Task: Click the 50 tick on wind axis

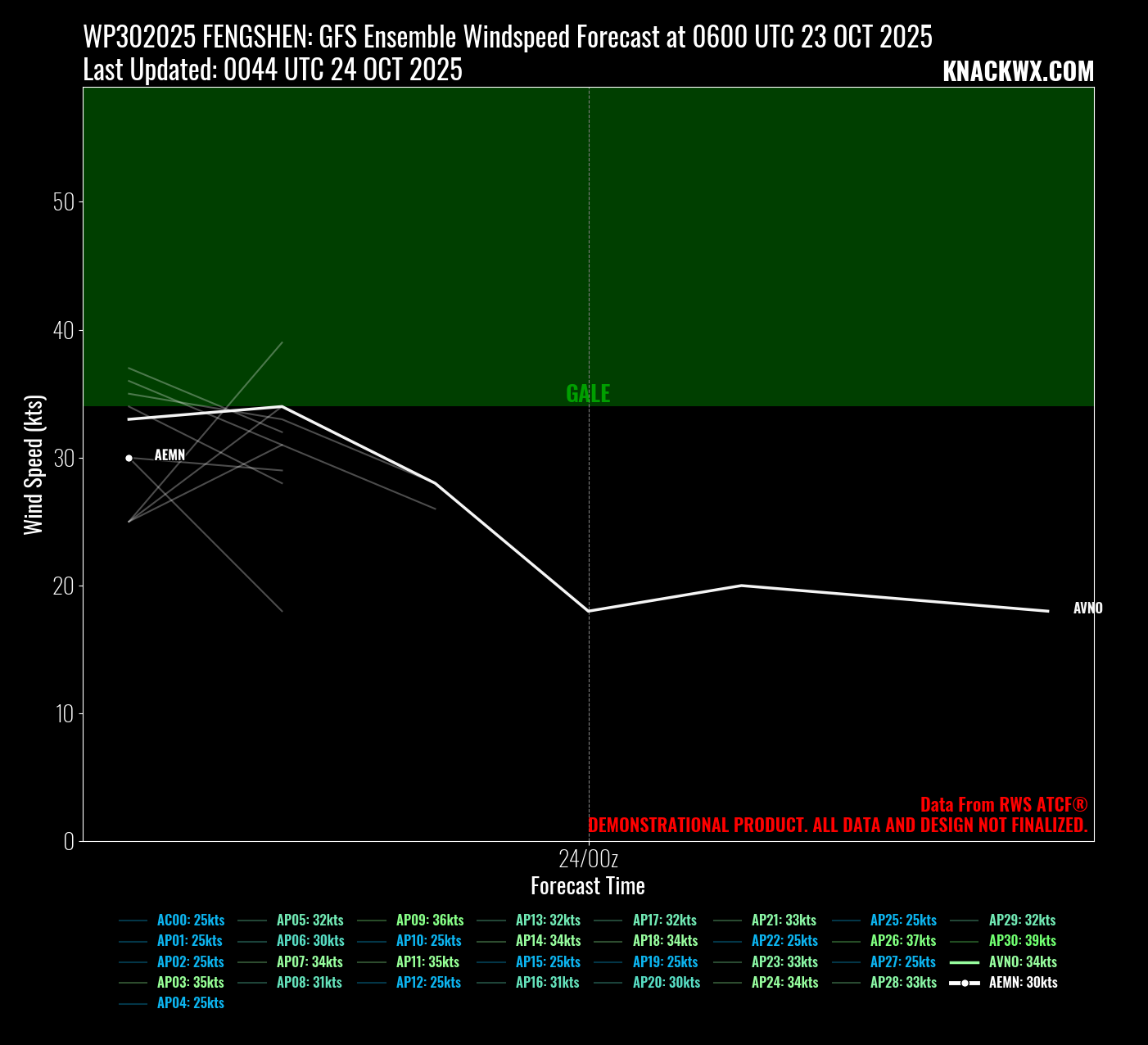Action: pos(63,202)
